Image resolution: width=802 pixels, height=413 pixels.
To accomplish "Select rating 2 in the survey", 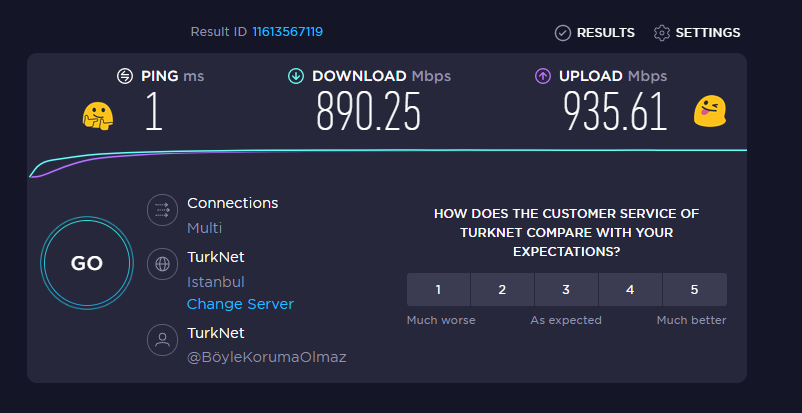I will point(502,290).
